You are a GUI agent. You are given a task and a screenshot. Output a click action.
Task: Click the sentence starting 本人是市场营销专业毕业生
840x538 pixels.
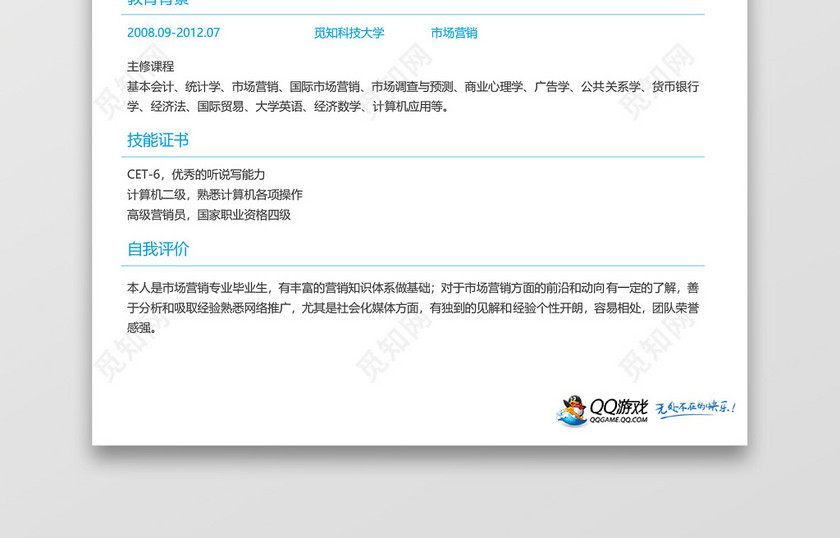412,288
